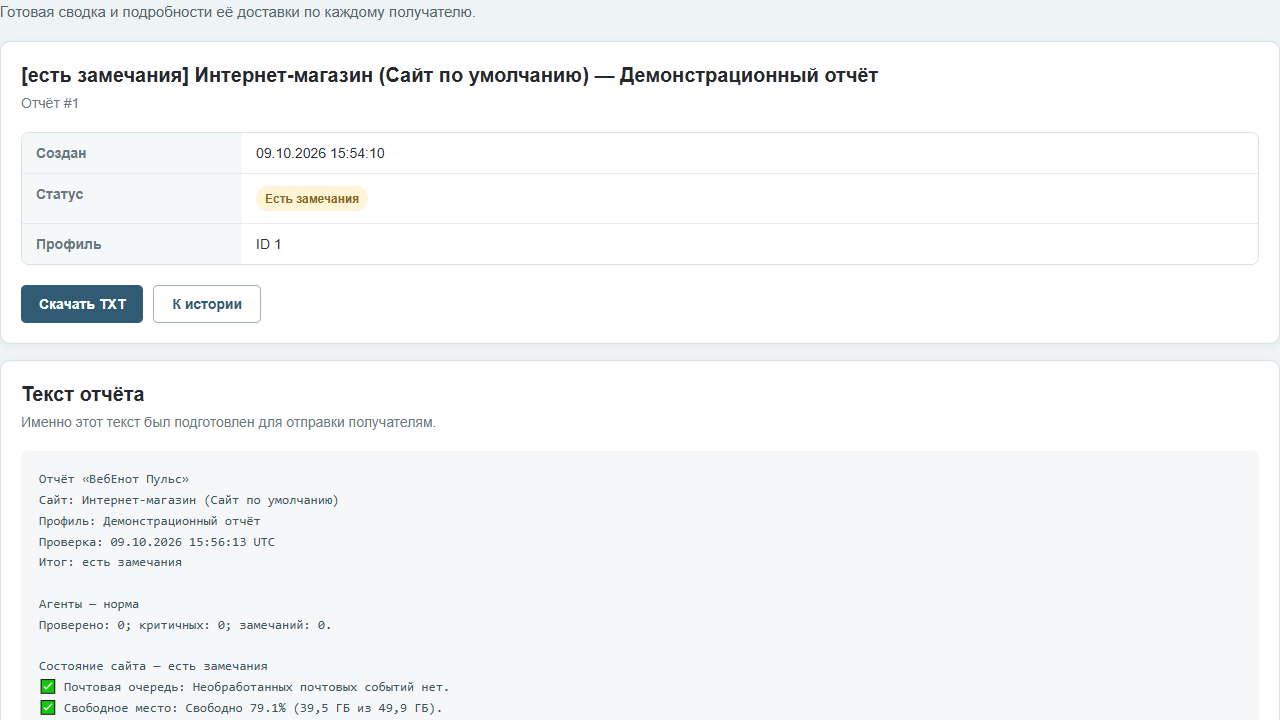The height and width of the screenshot is (720, 1280).
Task: Click the intro line starting Готовая сводка
Action: [238, 12]
